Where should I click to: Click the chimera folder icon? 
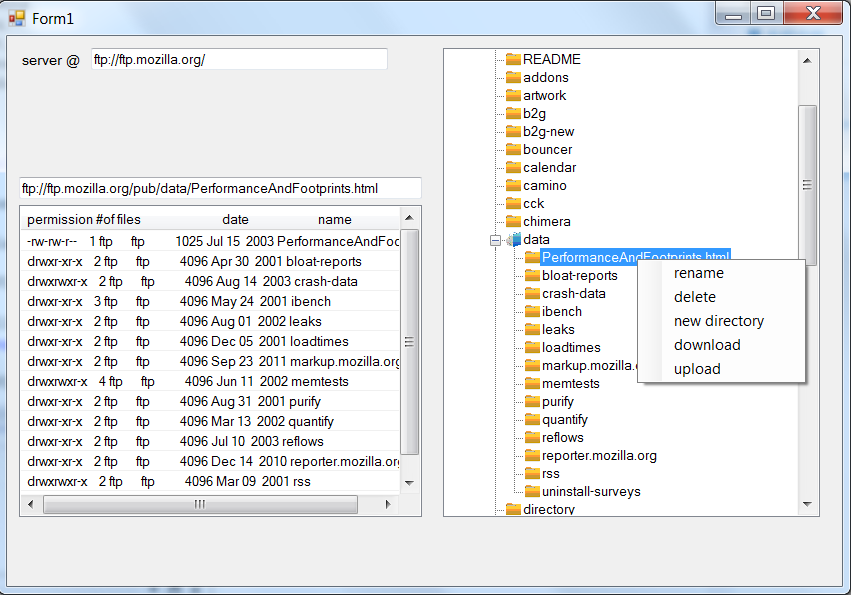coord(513,221)
